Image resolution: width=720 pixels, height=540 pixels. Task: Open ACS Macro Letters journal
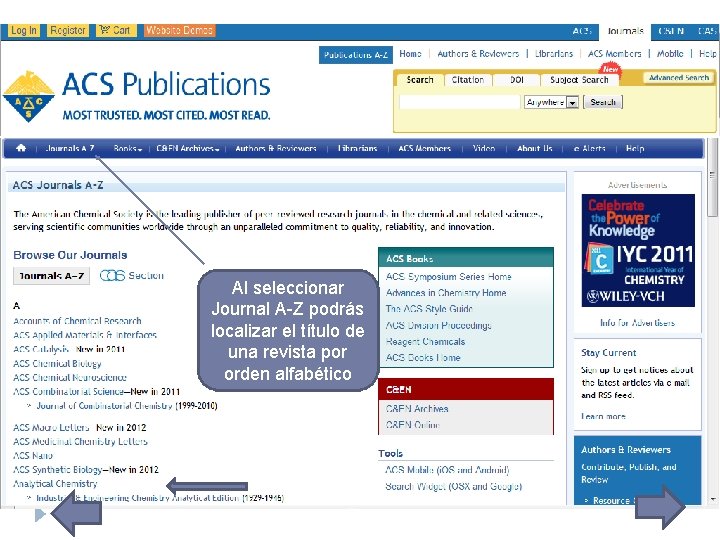pyautogui.click(x=51, y=428)
